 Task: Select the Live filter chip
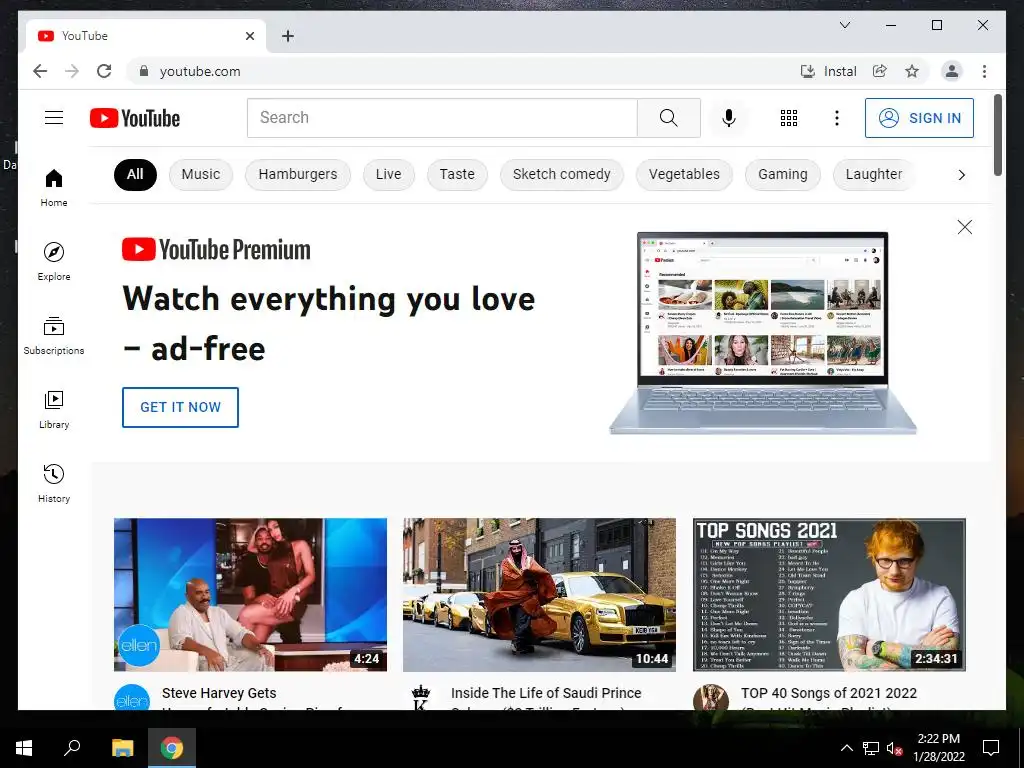(389, 174)
